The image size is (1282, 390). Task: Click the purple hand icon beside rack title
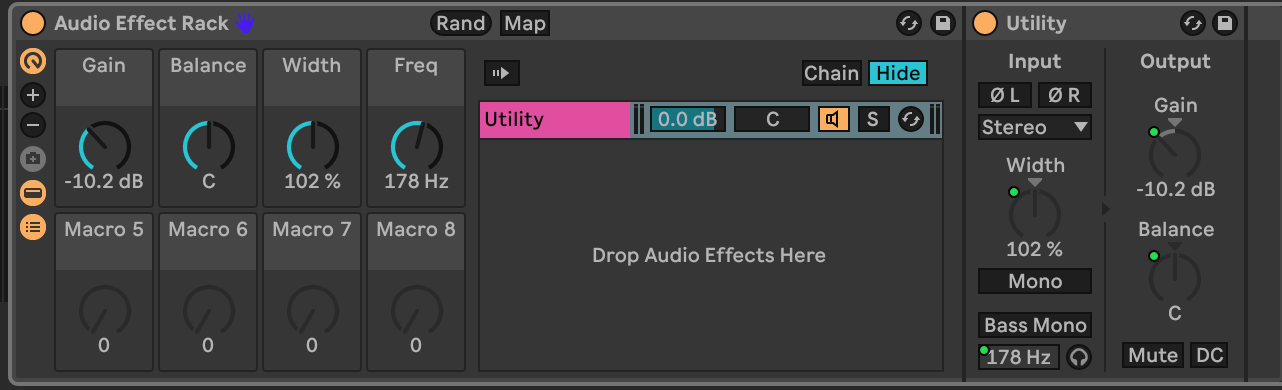click(x=245, y=23)
